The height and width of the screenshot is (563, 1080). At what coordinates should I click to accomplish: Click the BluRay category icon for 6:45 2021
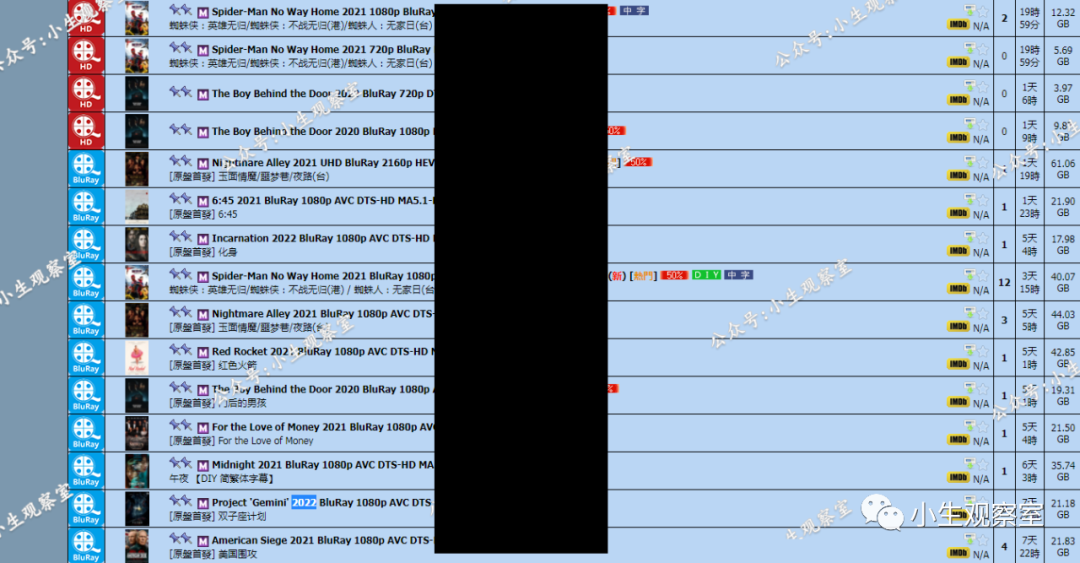pos(86,207)
